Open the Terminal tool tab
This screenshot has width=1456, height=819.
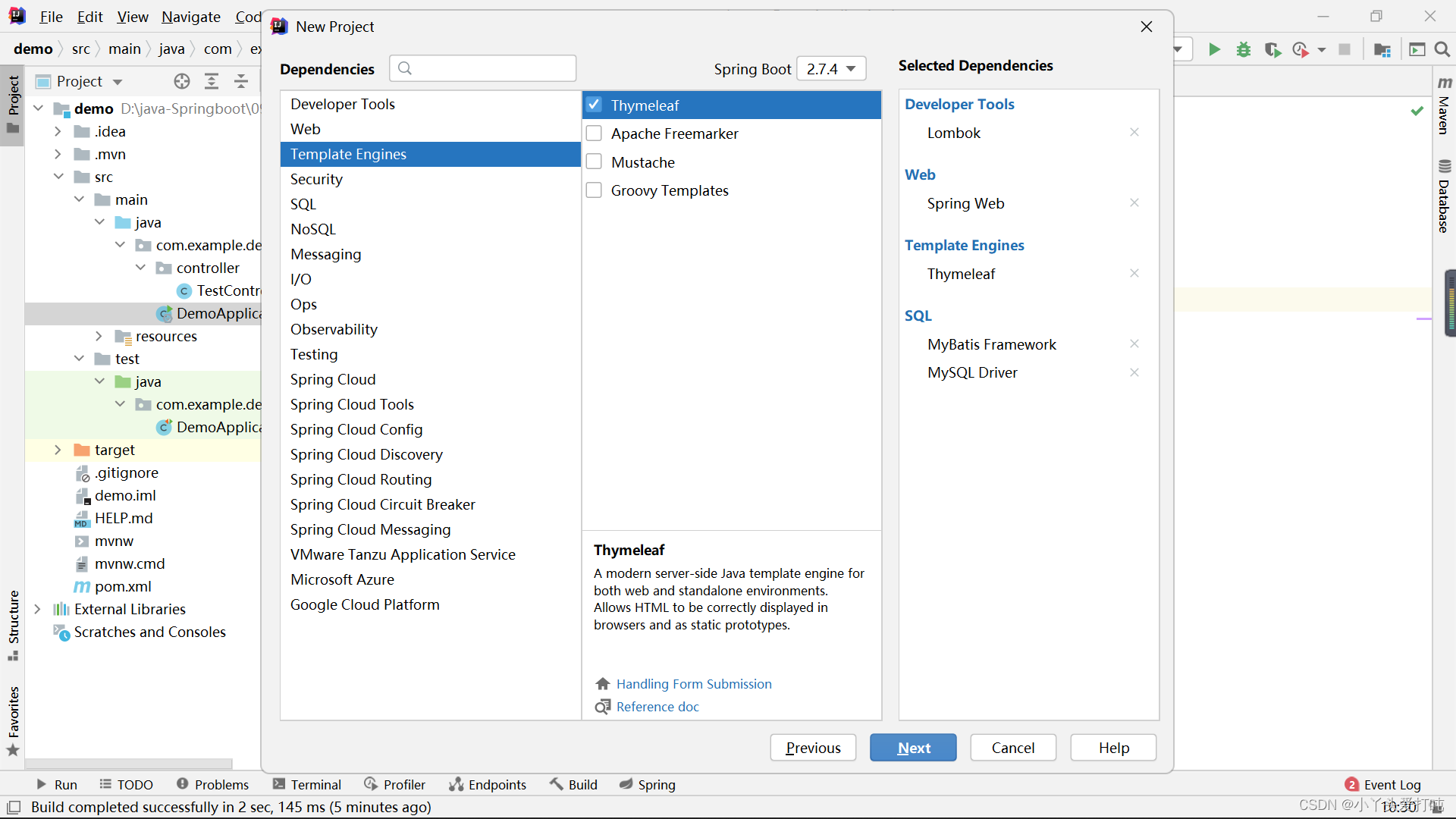click(x=307, y=785)
